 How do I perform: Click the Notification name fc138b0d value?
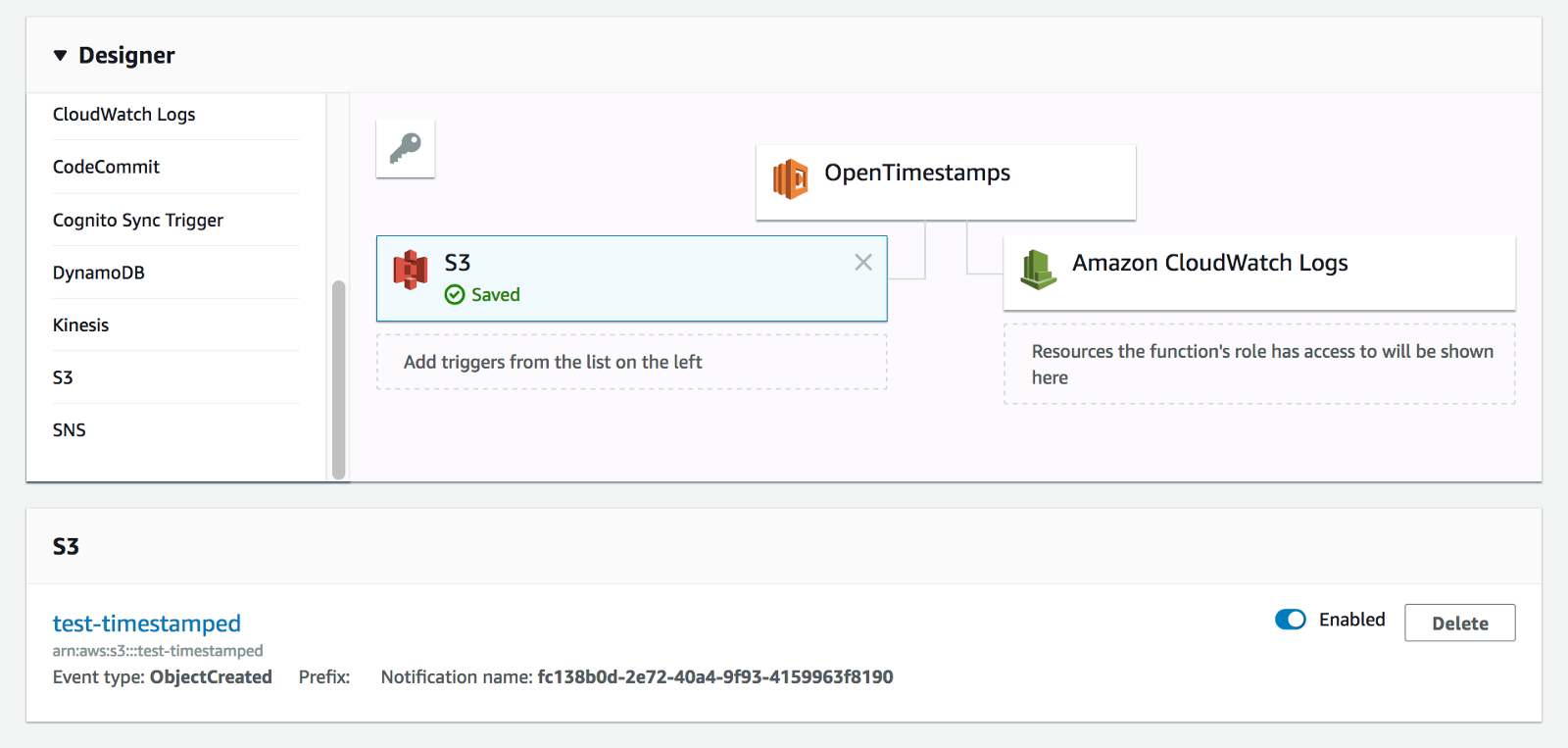pyautogui.click(x=715, y=676)
